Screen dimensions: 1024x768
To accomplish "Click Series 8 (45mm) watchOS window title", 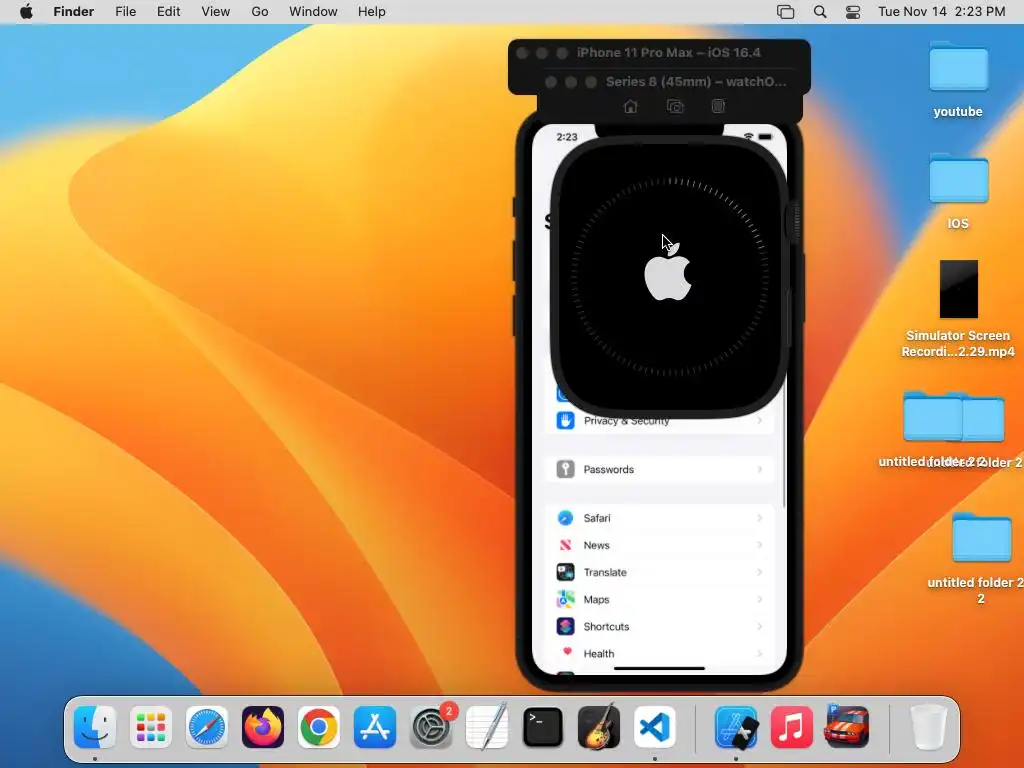I will 696,82.
